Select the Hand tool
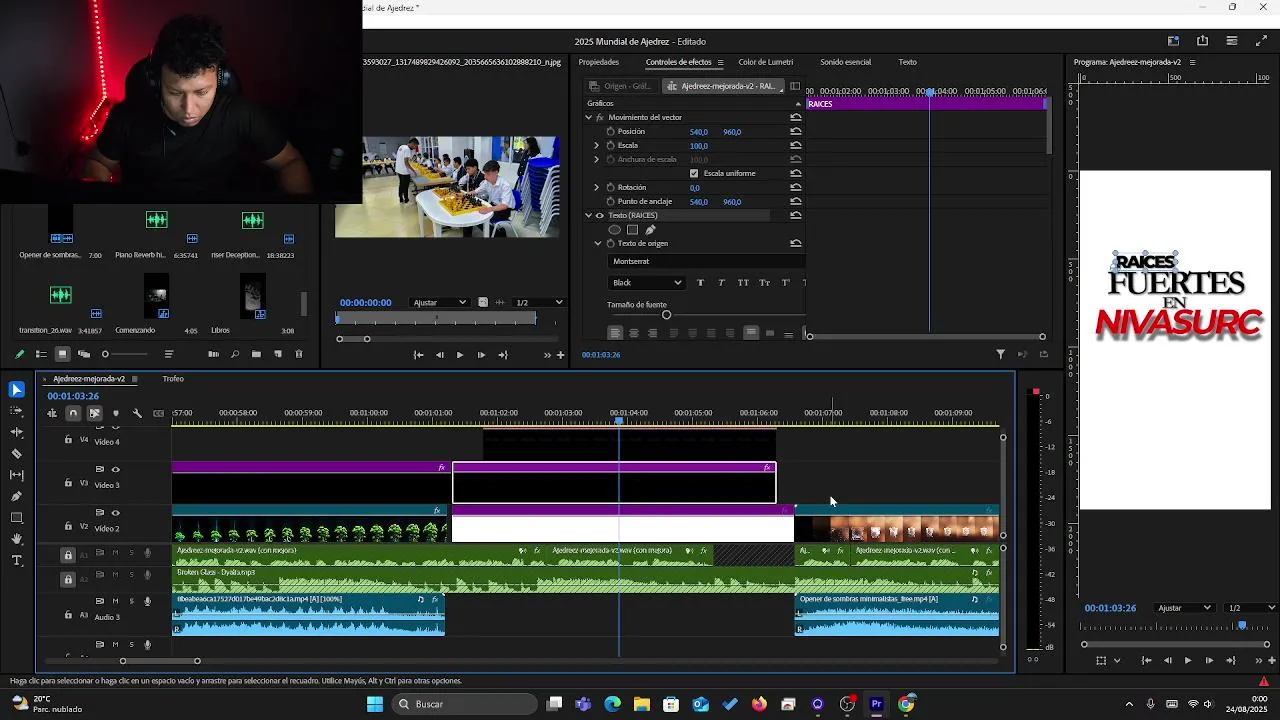The image size is (1280, 720). coord(17,539)
